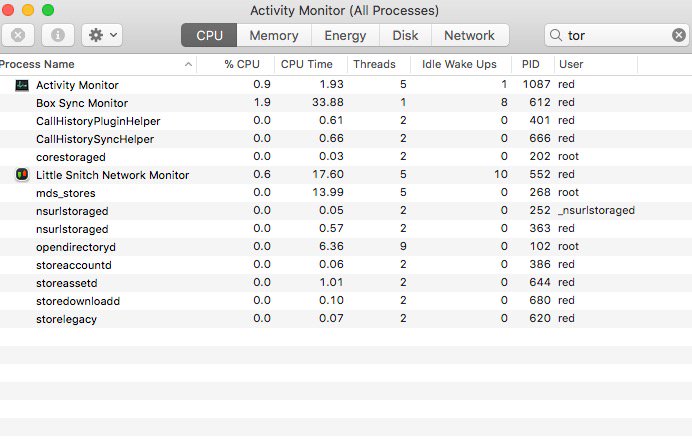Select the Little Snitch Network Monitor name
692x440 pixels.
click(x=113, y=175)
